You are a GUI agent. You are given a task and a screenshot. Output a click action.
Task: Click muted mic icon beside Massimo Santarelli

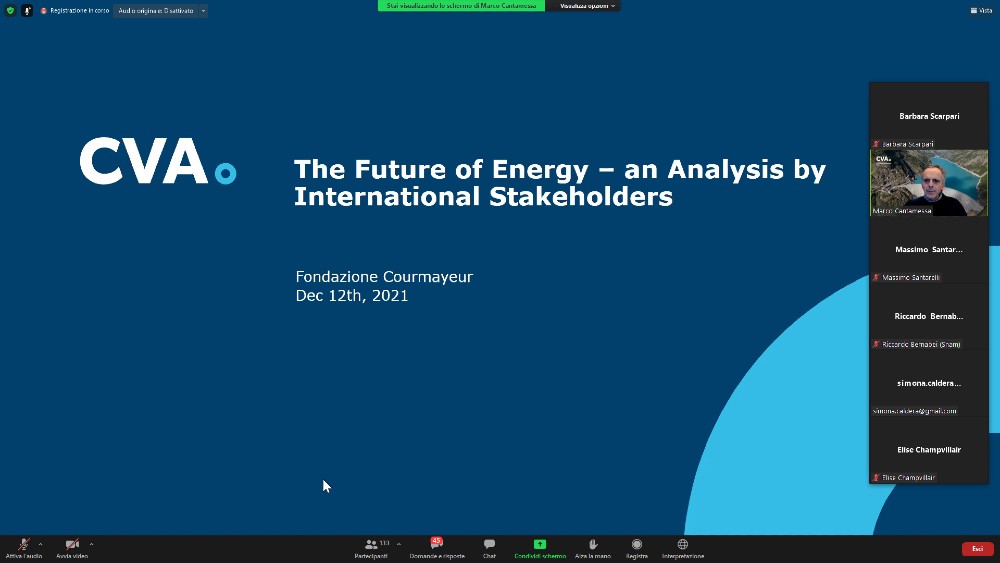(876, 277)
